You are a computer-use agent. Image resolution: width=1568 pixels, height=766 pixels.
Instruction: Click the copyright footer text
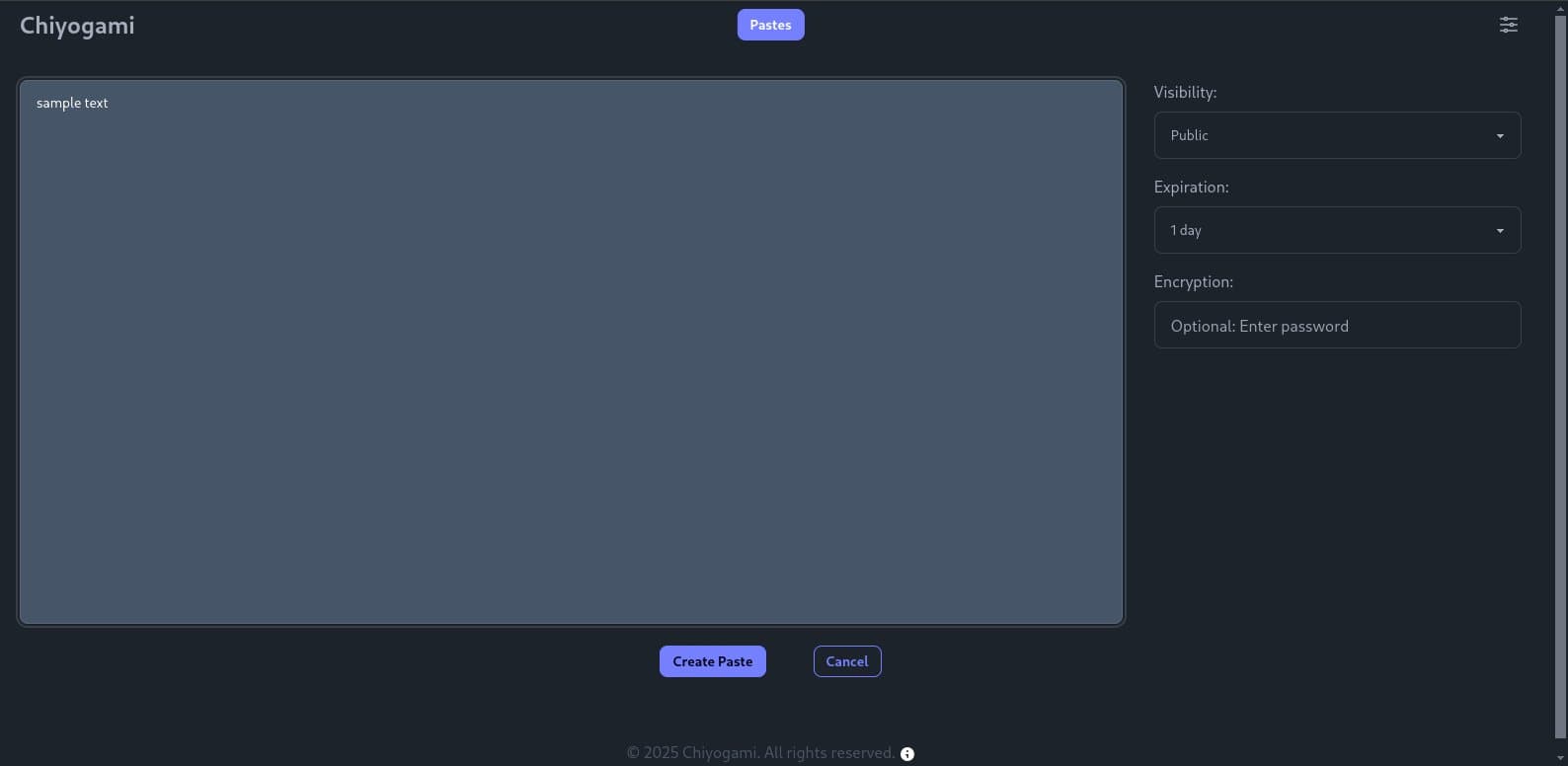coord(760,753)
